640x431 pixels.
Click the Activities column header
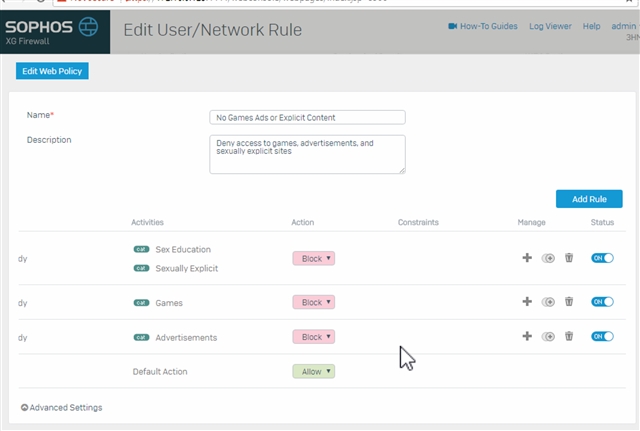click(147, 222)
